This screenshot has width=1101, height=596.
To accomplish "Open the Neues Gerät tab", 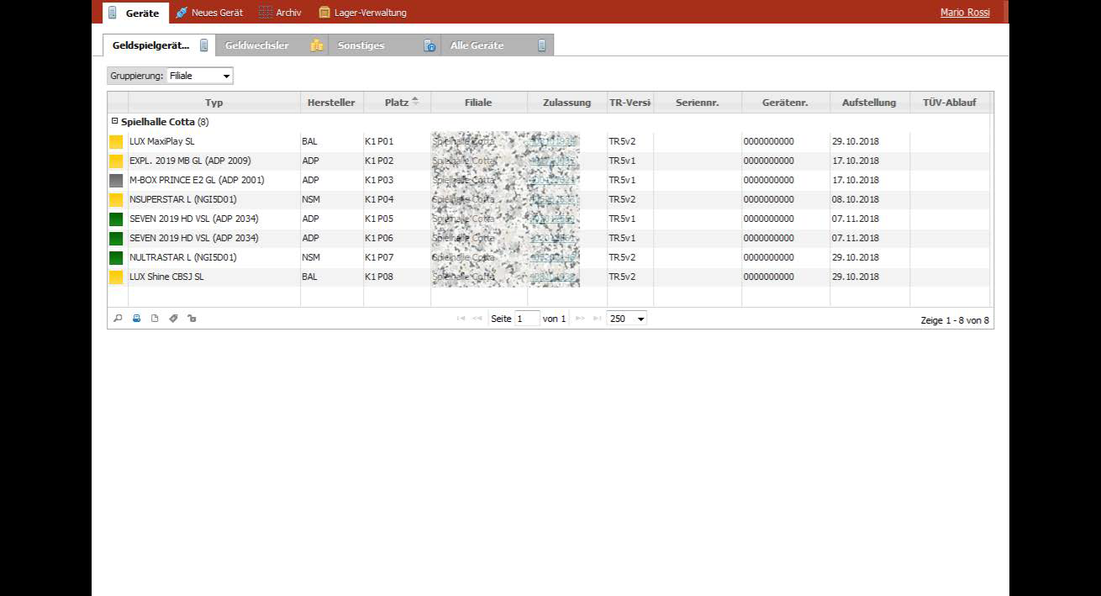I will (209, 13).
